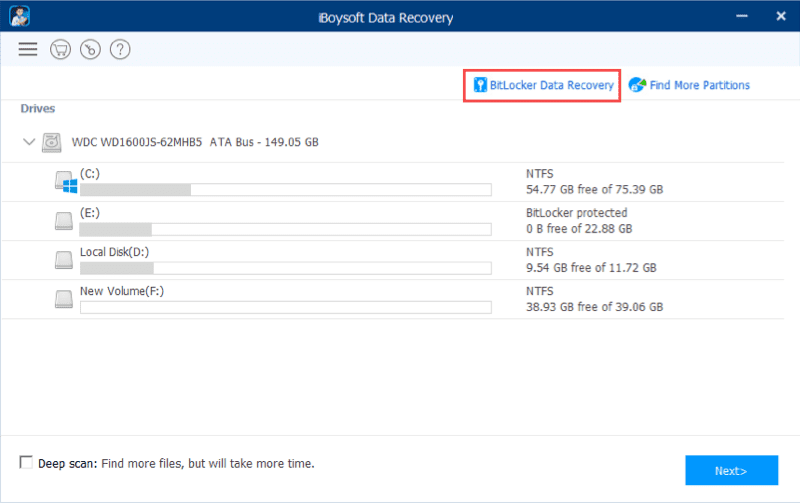Image resolution: width=800 pixels, height=503 pixels.
Task: Open the hamburger menu
Action: 27,49
